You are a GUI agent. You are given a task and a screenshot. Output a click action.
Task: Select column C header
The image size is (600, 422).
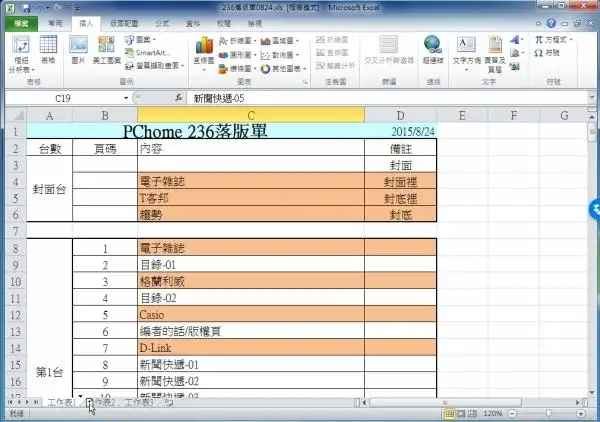tap(251, 115)
